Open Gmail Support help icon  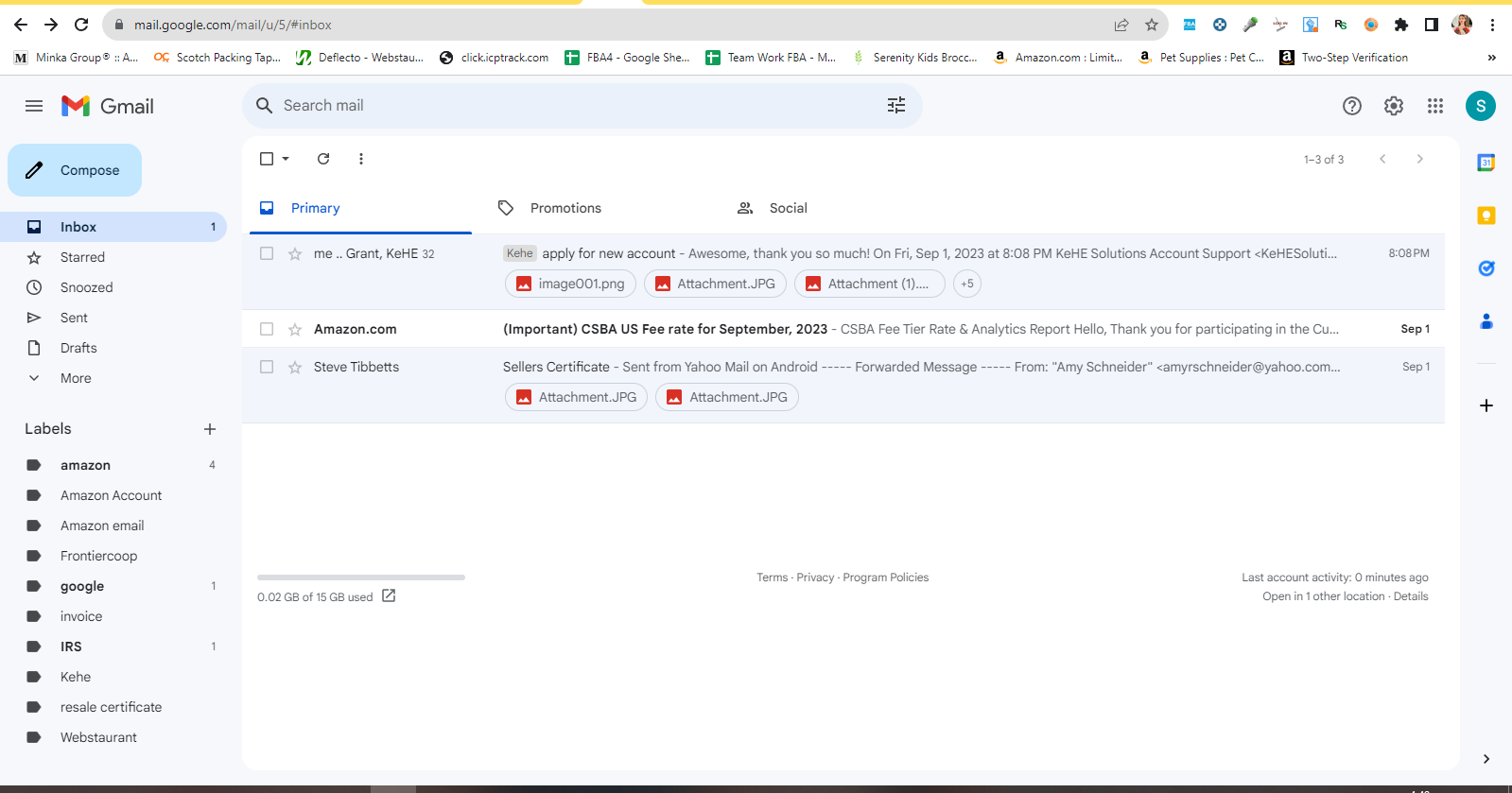tap(1352, 106)
